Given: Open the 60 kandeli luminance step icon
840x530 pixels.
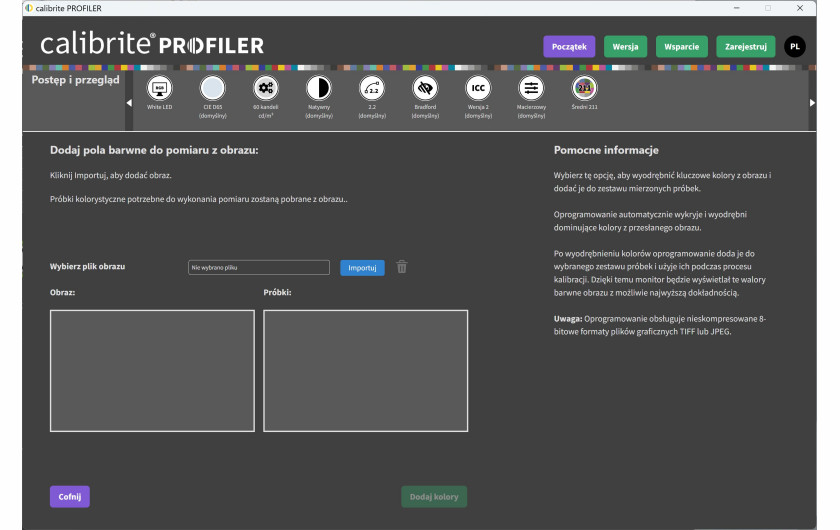Looking at the screenshot, I should [266, 88].
